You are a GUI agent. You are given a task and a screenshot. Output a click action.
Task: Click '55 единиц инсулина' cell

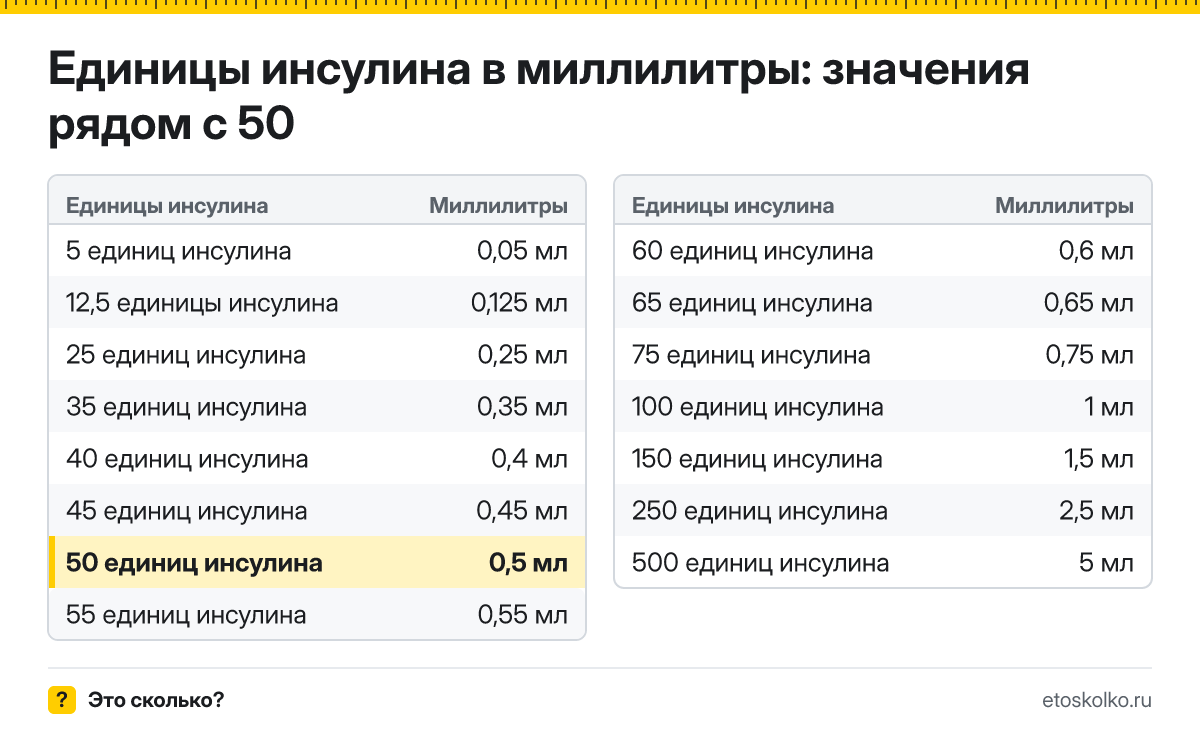pos(186,615)
